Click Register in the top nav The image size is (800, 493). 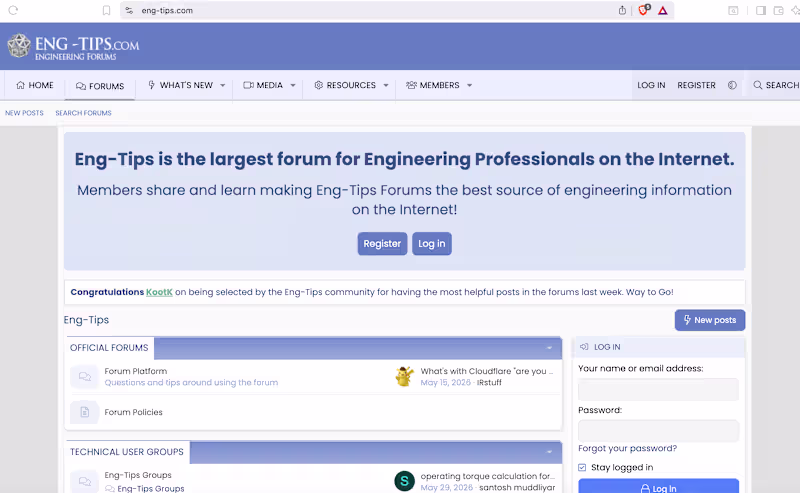(696, 85)
